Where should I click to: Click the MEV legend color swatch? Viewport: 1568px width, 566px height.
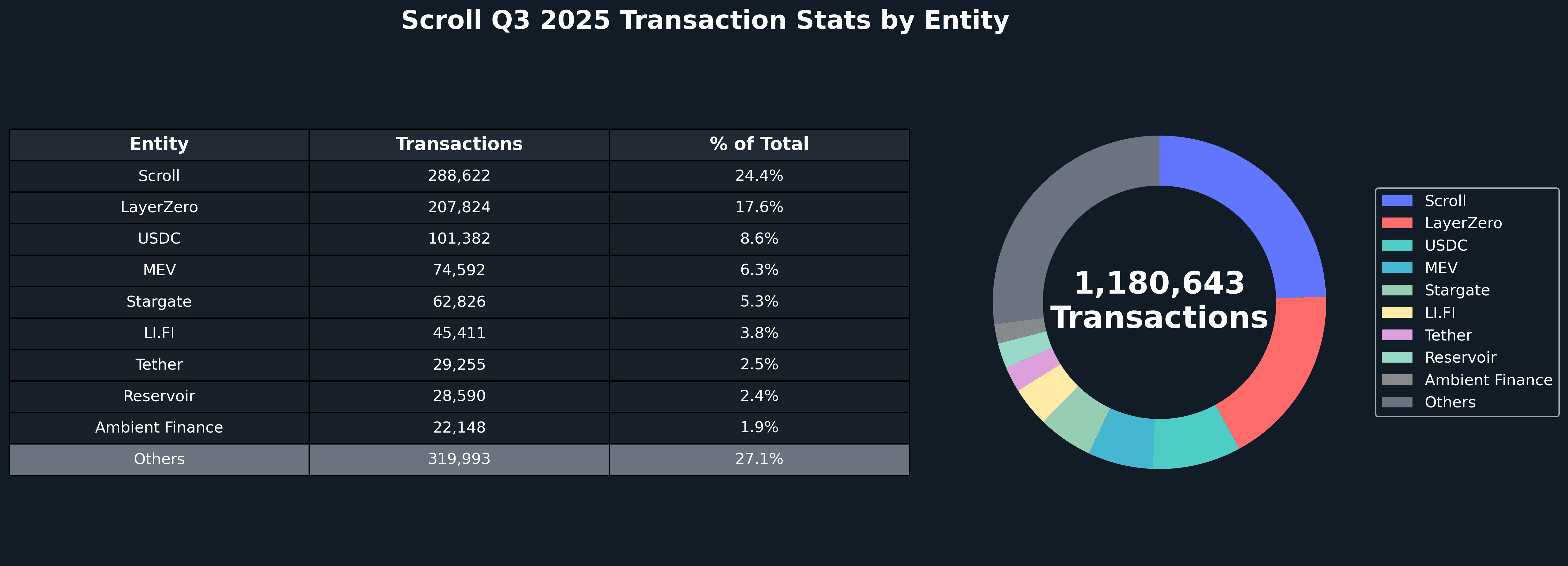(1396, 268)
